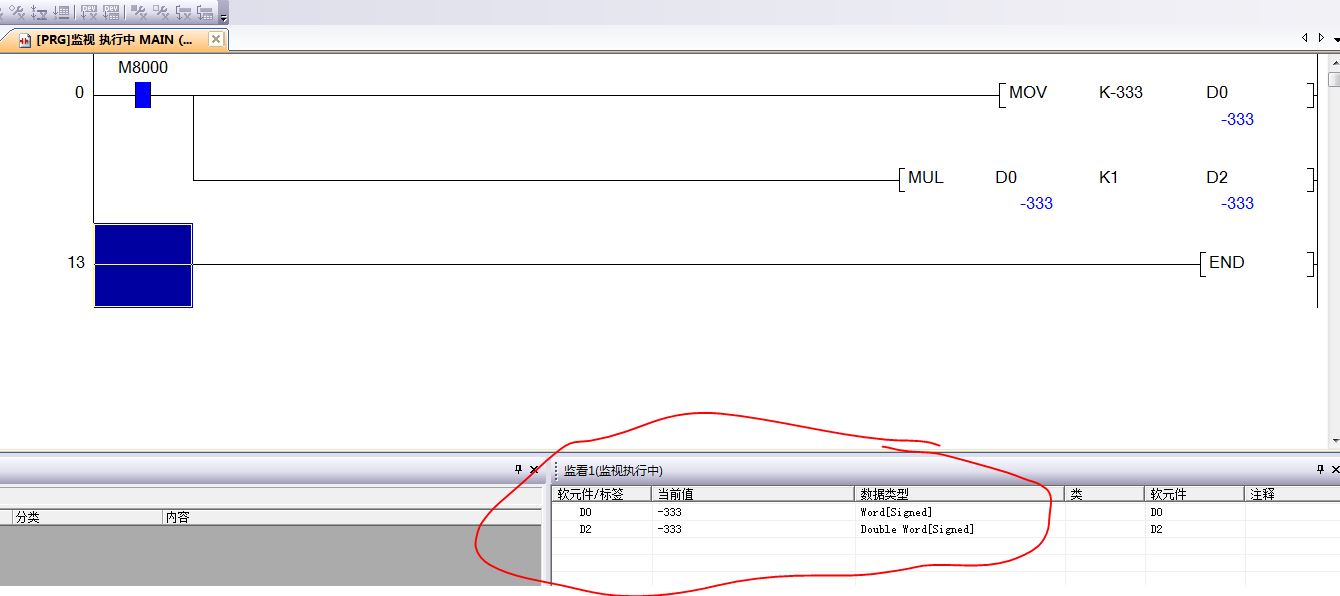The height and width of the screenshot is (596, 1340).
Task: Close the [PRG] MAIN monitoring tab
Action: [215, 40]
